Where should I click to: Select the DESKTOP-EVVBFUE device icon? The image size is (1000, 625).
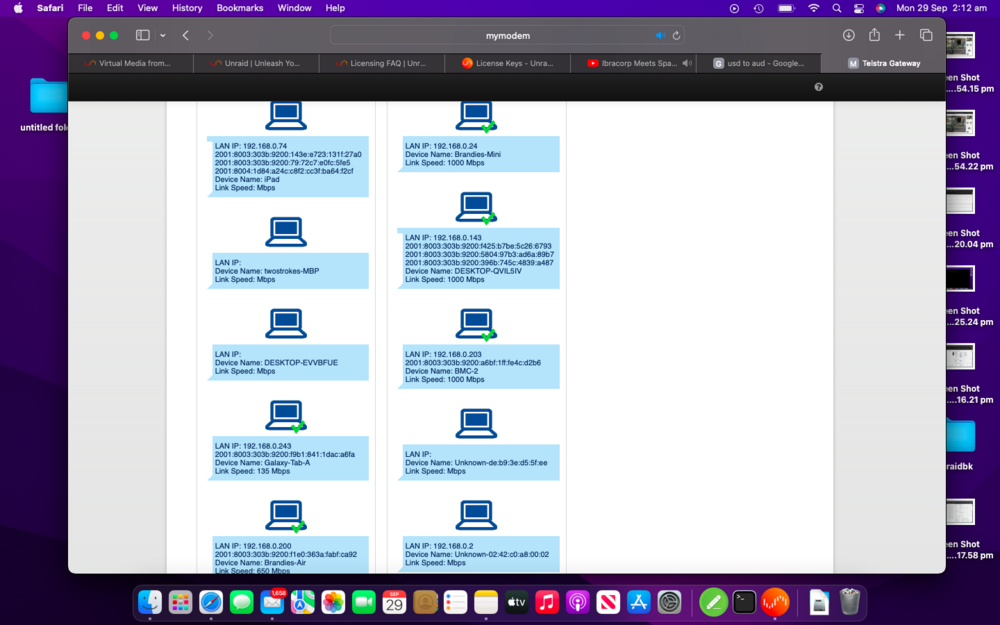(286, 324)
